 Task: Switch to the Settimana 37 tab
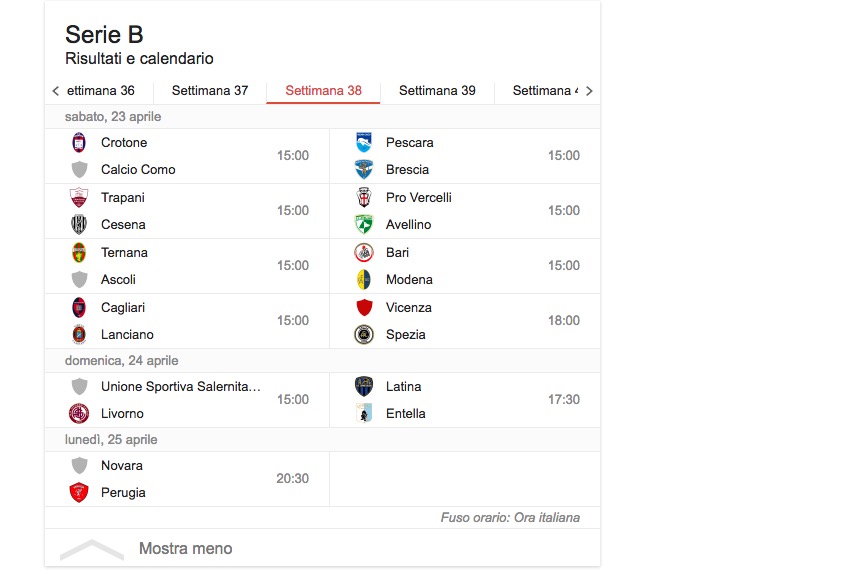coord(210,91)
